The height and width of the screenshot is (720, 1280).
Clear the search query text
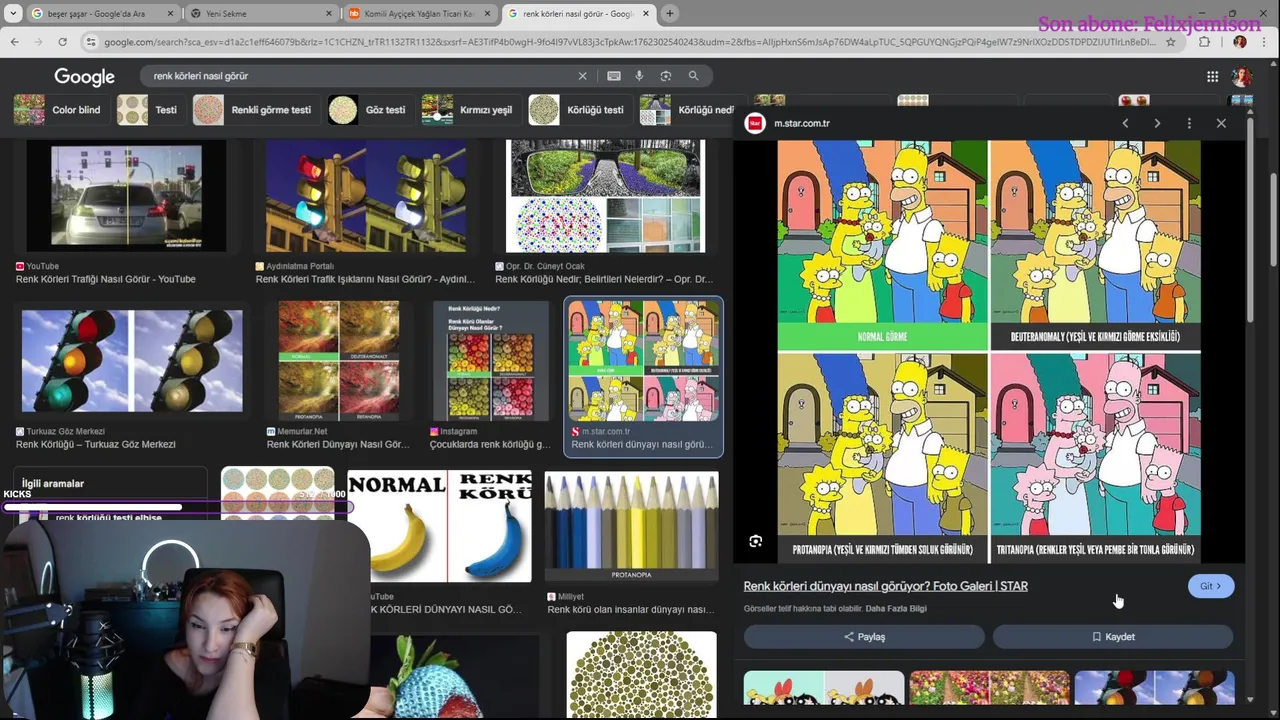click(583, 76)
